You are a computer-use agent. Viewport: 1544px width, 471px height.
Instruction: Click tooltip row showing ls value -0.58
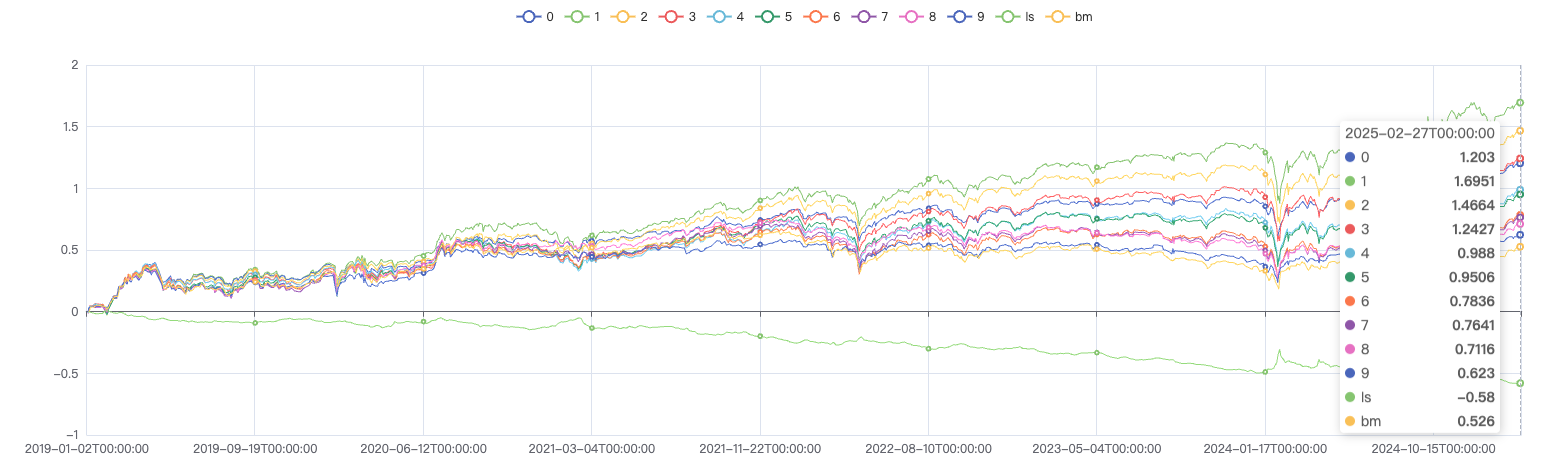tap(1418, 397)
